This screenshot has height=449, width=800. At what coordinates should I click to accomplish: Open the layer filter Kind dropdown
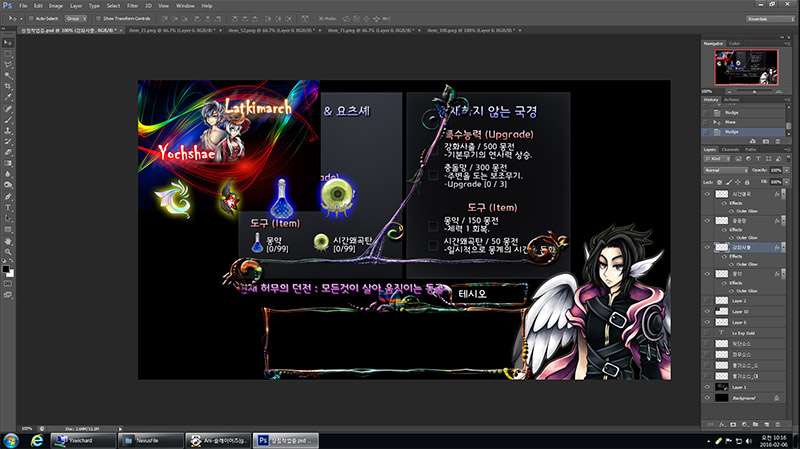(718, 159)
